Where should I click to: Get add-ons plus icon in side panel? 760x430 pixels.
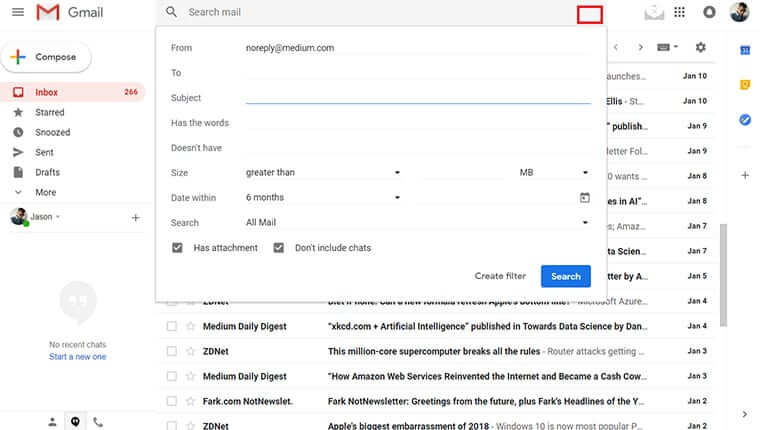point(745,175)
